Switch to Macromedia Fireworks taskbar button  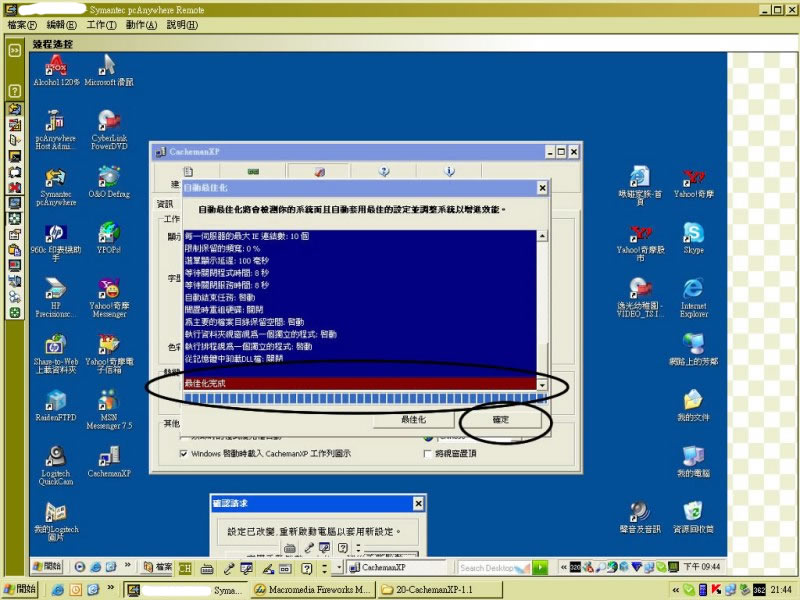[x=313, y=590]
